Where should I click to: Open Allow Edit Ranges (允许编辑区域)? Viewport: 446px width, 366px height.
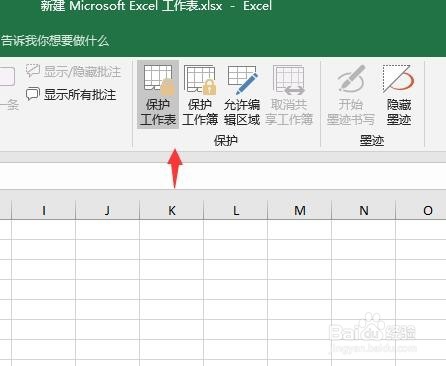pos(242,95)
